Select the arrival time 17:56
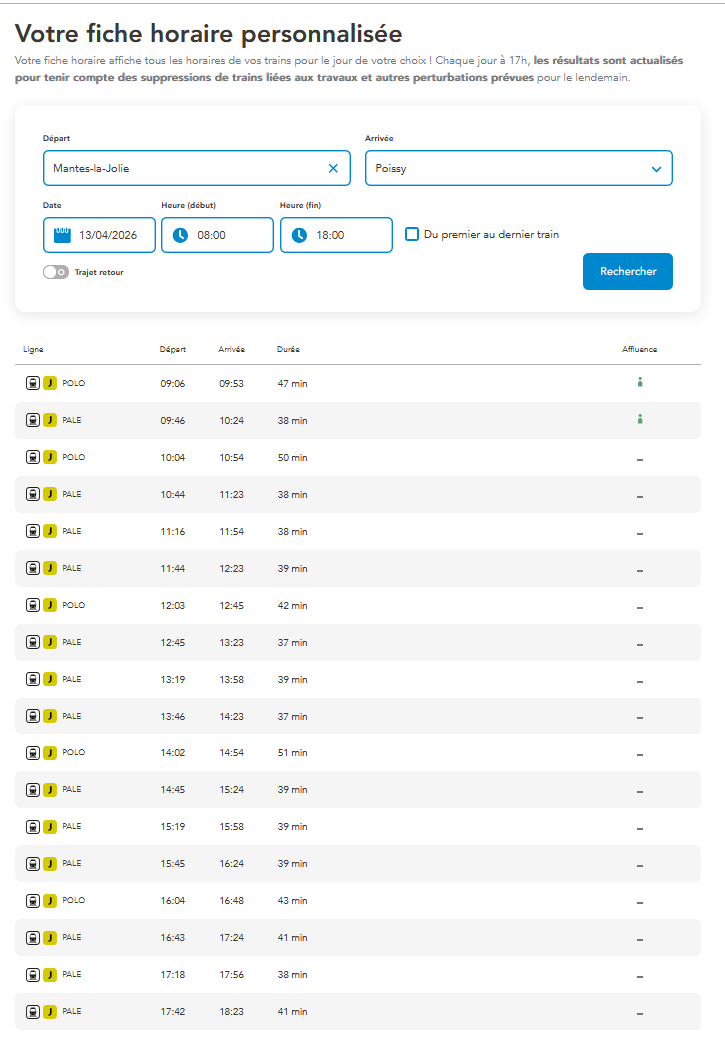 point(231,975)
